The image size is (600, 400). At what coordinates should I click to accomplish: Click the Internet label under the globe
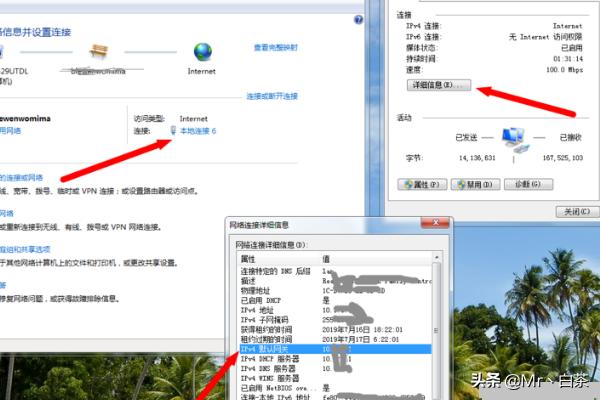[x=202, y=71]
